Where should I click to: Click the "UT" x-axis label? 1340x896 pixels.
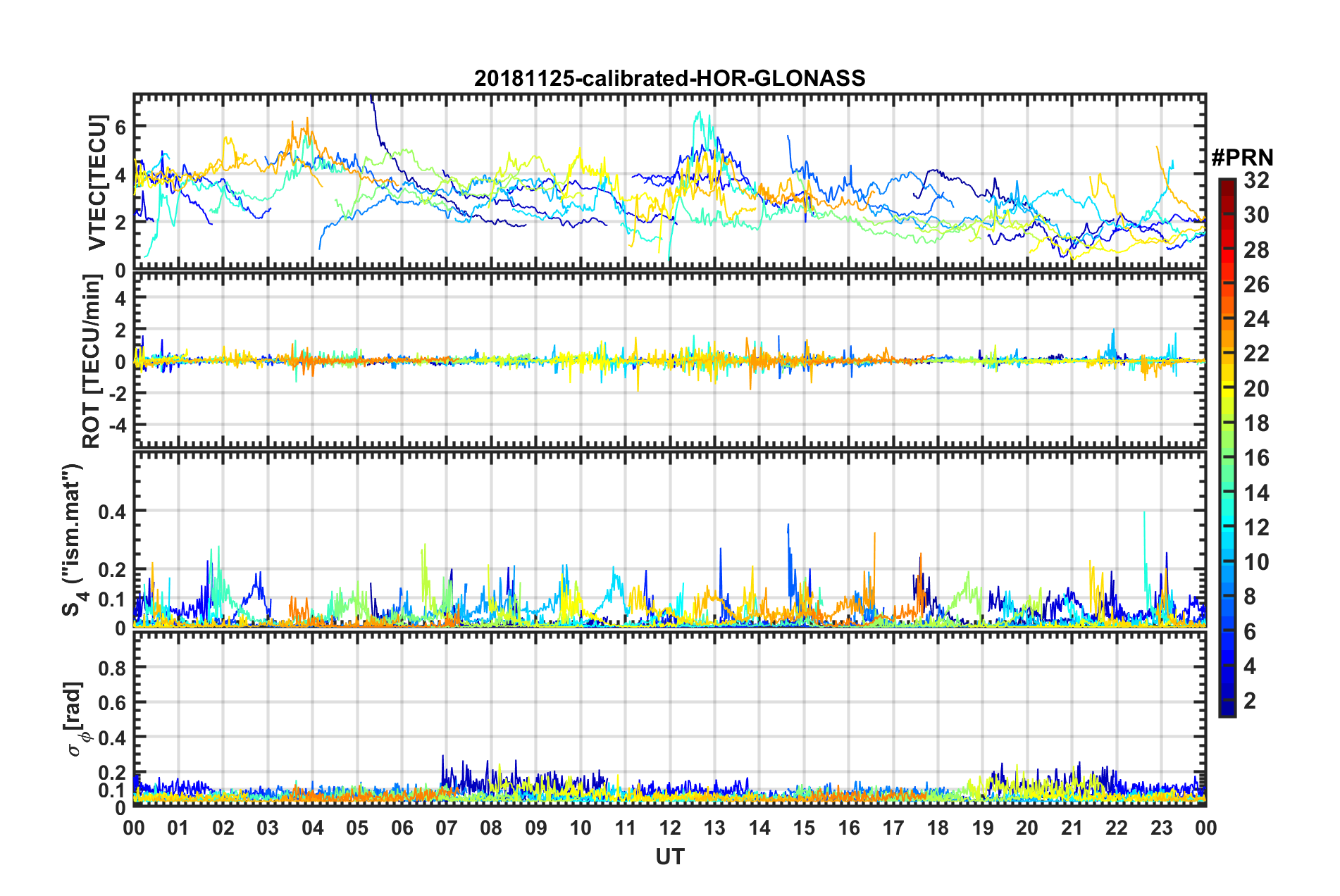[669, 857]
